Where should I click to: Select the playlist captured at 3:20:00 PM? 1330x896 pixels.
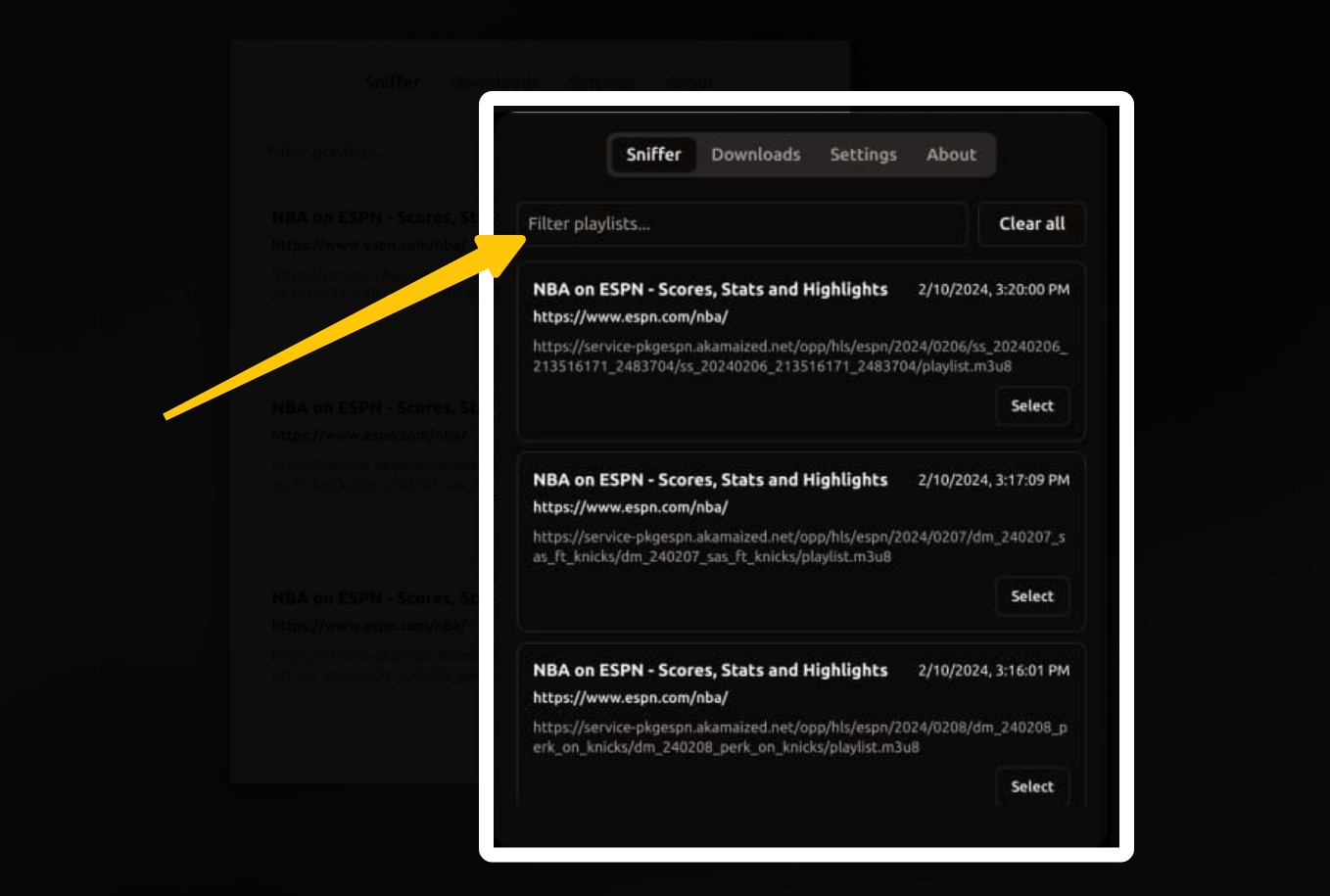click(x=1032, y=406)
